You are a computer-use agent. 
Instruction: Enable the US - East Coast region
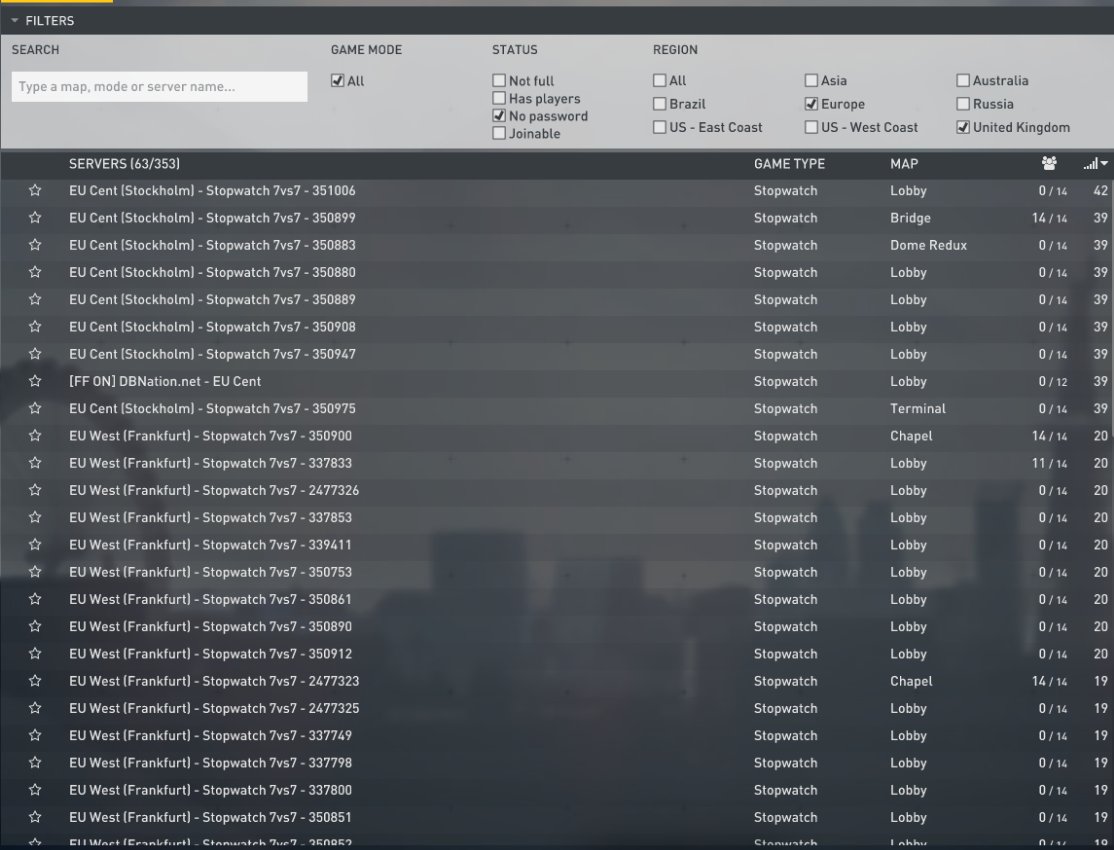[x=660, y=127]
